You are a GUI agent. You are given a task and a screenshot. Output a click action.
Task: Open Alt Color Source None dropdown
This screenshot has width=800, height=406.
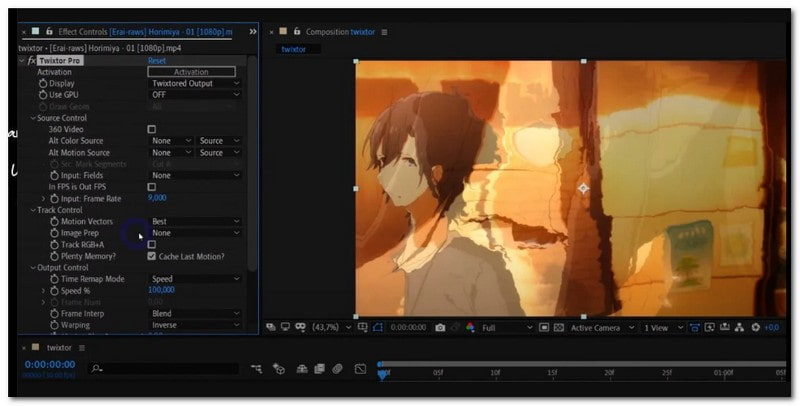171,141
